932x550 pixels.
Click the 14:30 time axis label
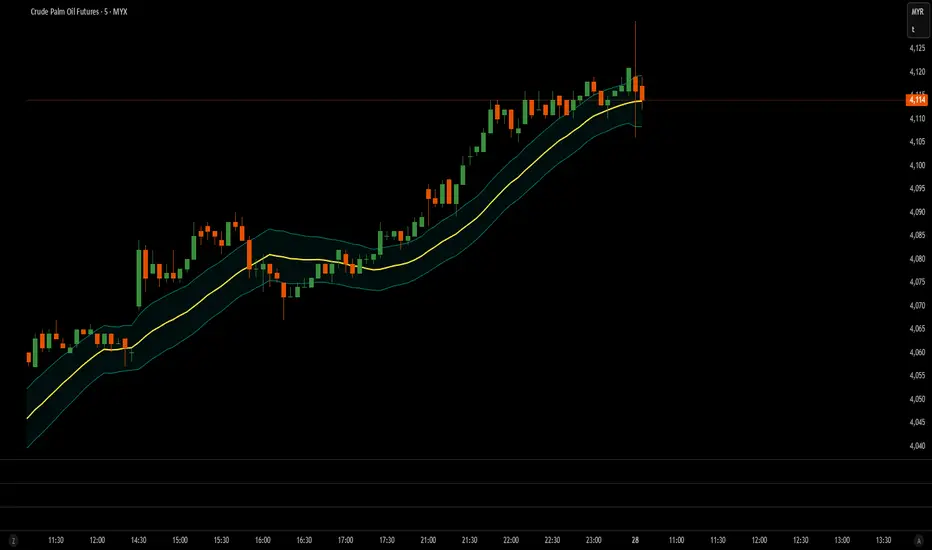(138, 540)
